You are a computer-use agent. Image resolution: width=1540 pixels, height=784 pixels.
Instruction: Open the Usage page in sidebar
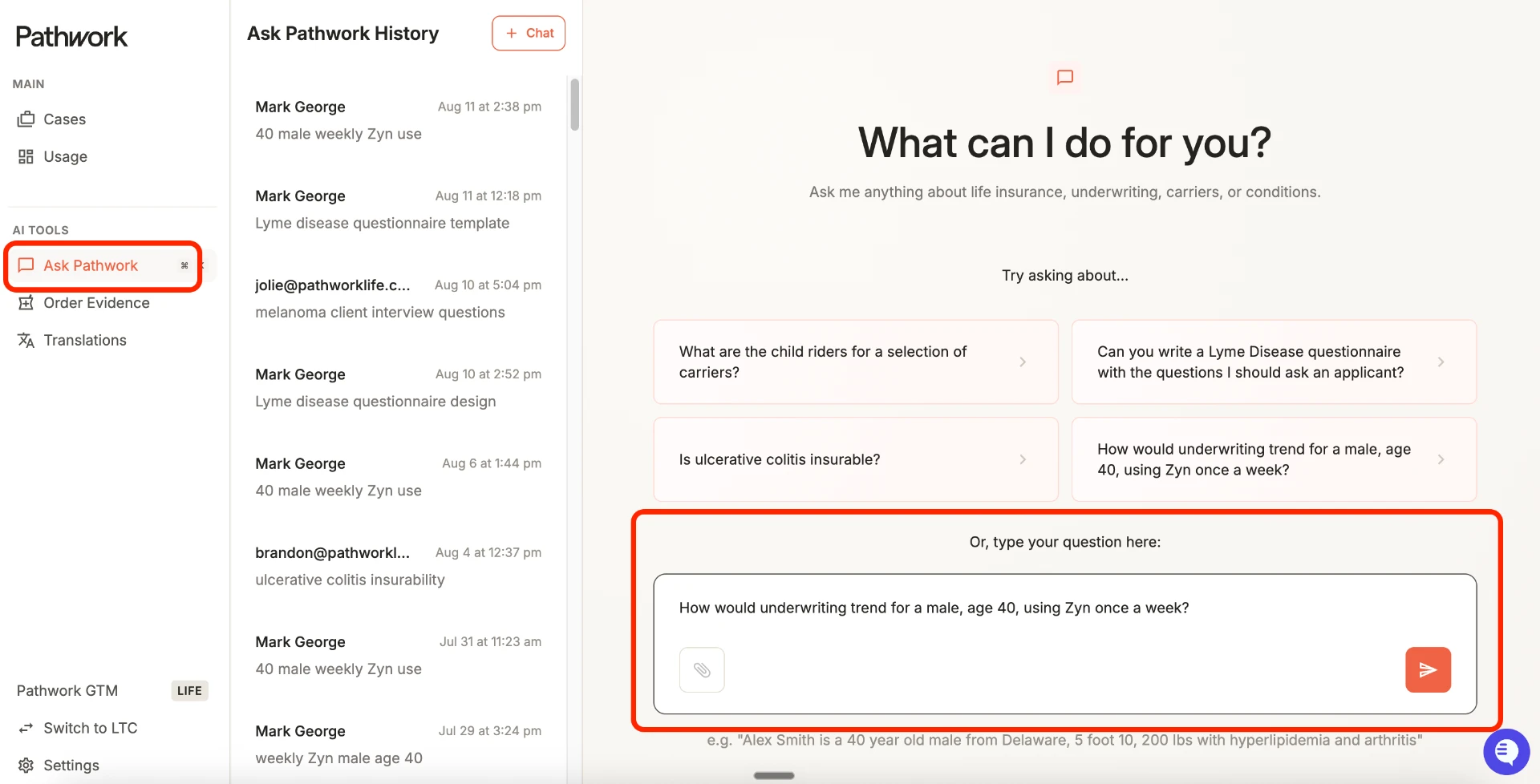click(x=65, y=156)
